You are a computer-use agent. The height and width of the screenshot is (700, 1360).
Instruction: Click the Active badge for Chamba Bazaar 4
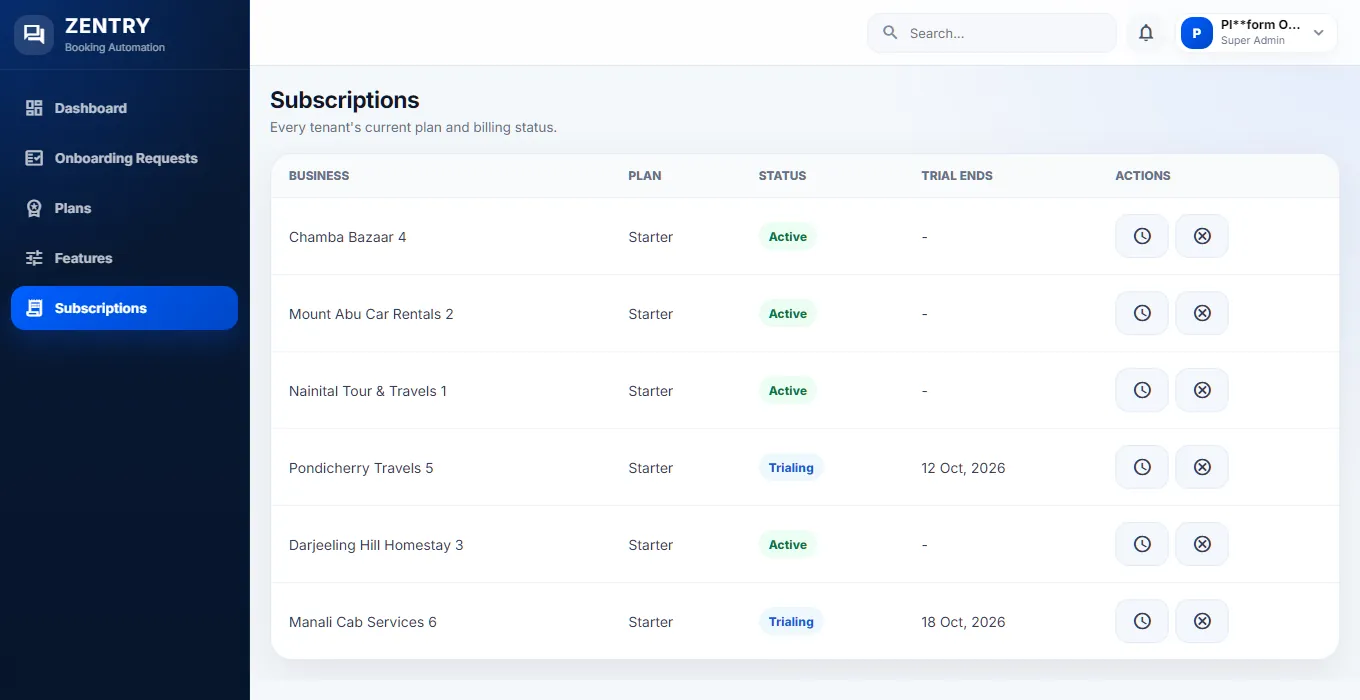pyautogui.click(x=788, y=237)
